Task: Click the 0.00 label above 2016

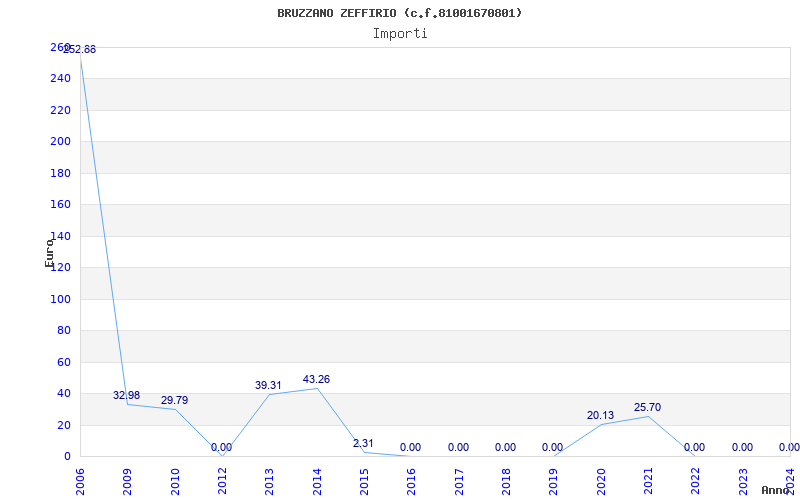Action: [410, 447]
